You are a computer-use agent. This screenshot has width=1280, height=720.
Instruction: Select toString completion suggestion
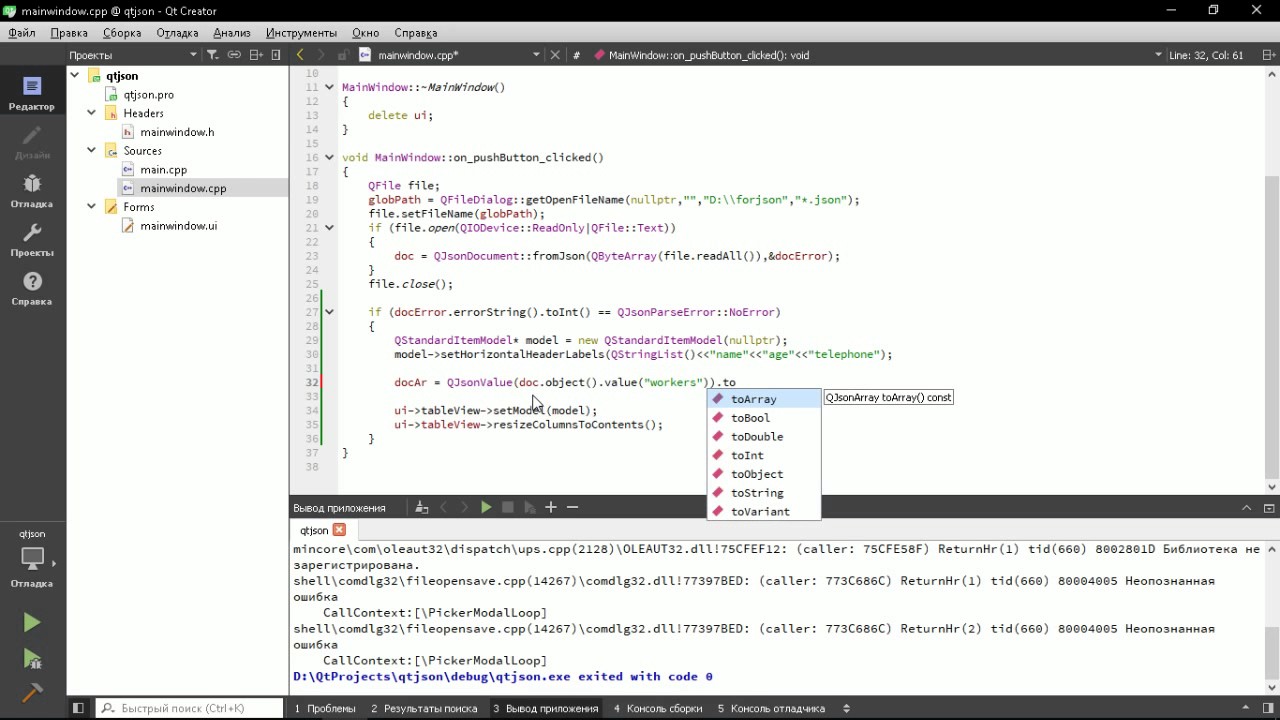coord(764,493)
